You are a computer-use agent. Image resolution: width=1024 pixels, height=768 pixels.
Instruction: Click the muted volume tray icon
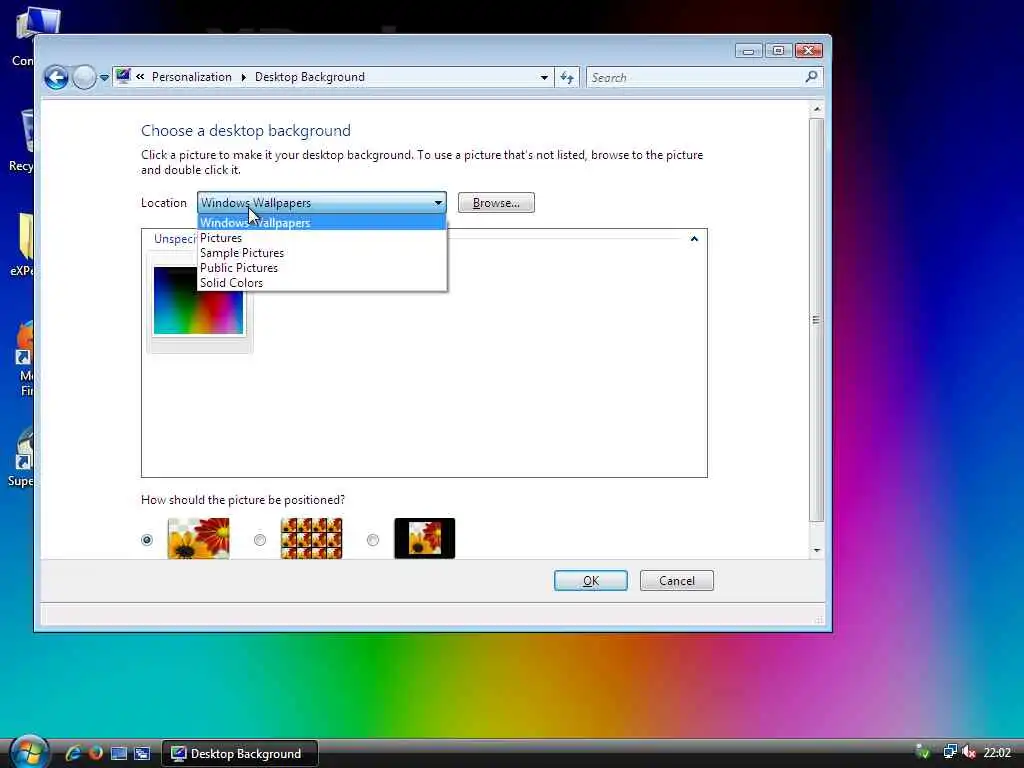click(969, 752)
